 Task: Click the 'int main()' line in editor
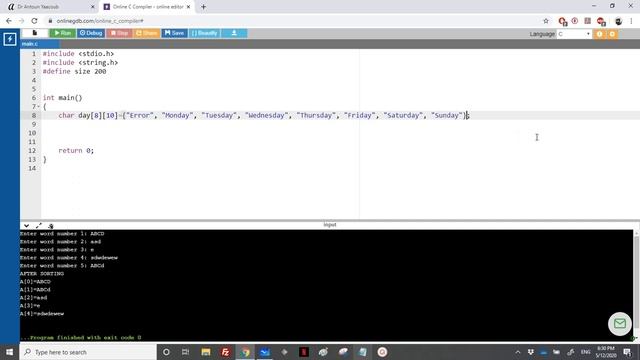pos(62,98)
